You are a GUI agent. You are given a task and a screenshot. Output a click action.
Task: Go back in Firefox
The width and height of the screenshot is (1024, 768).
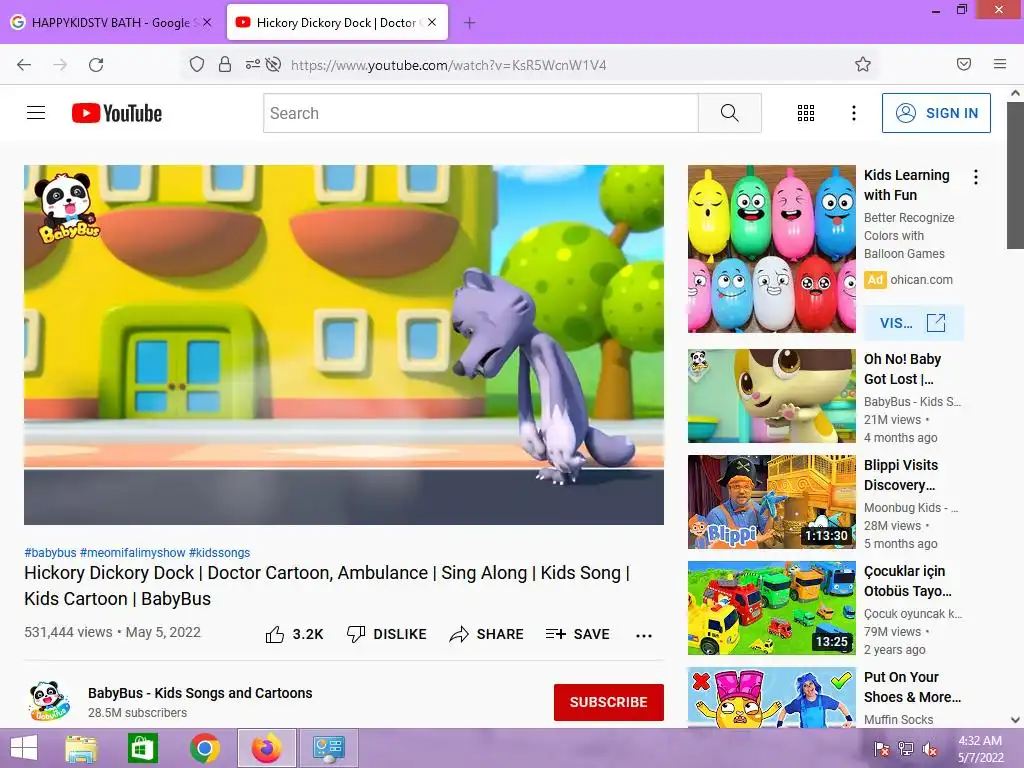pos(24,65)
